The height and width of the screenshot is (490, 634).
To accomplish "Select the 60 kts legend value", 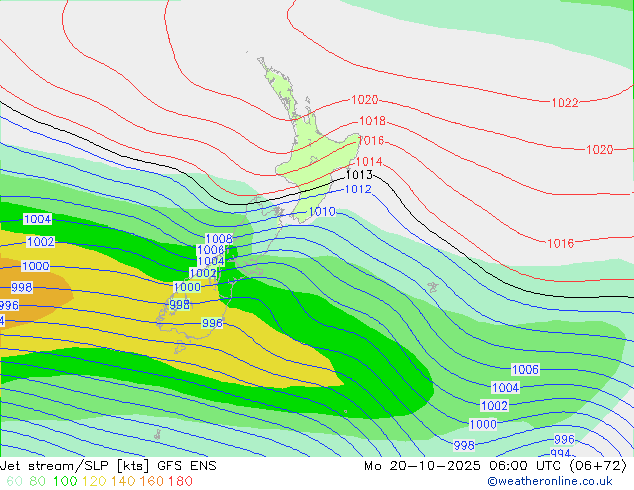I will tap(14, 481).
